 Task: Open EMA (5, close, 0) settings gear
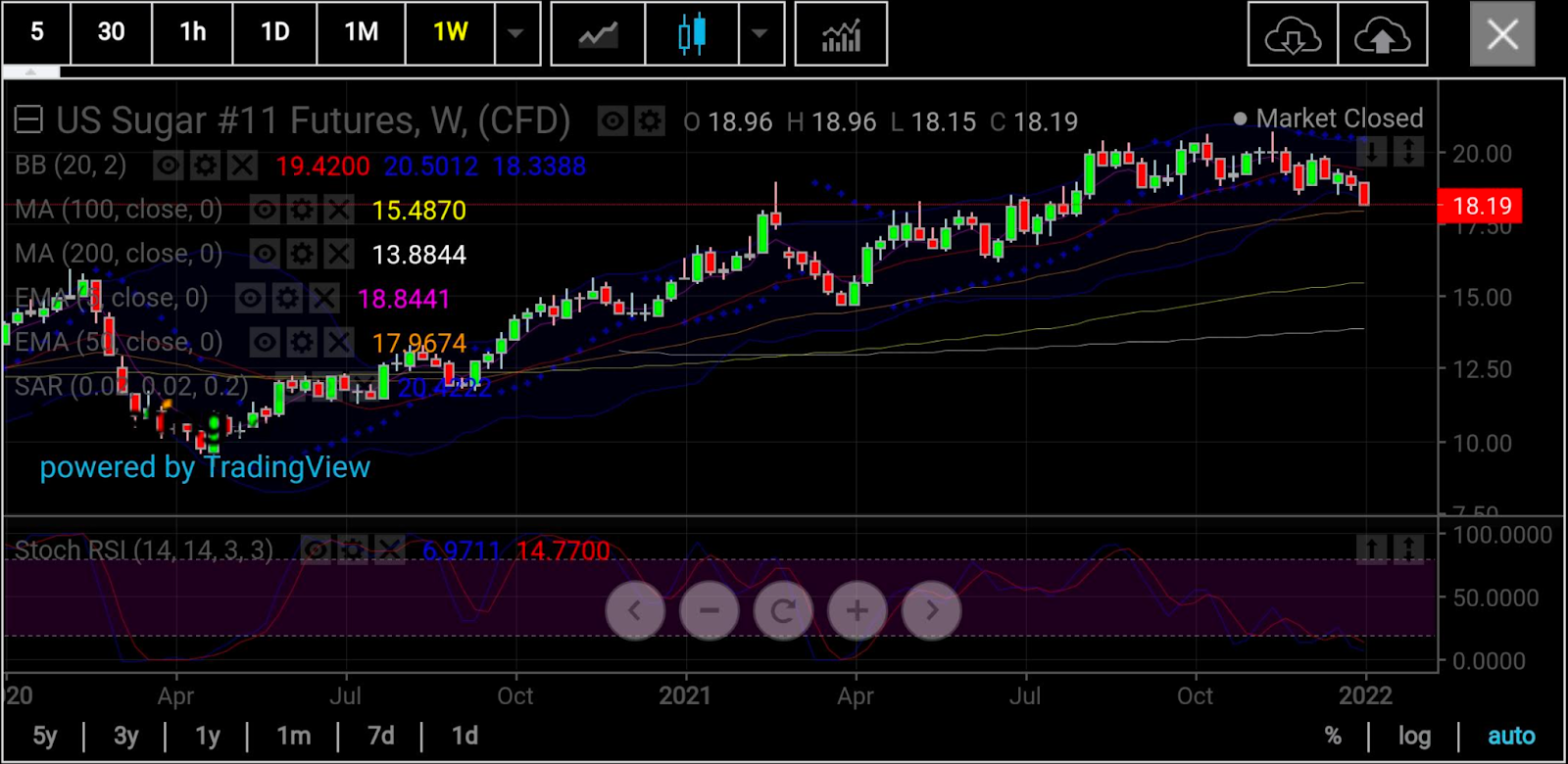tap(287, 299)
